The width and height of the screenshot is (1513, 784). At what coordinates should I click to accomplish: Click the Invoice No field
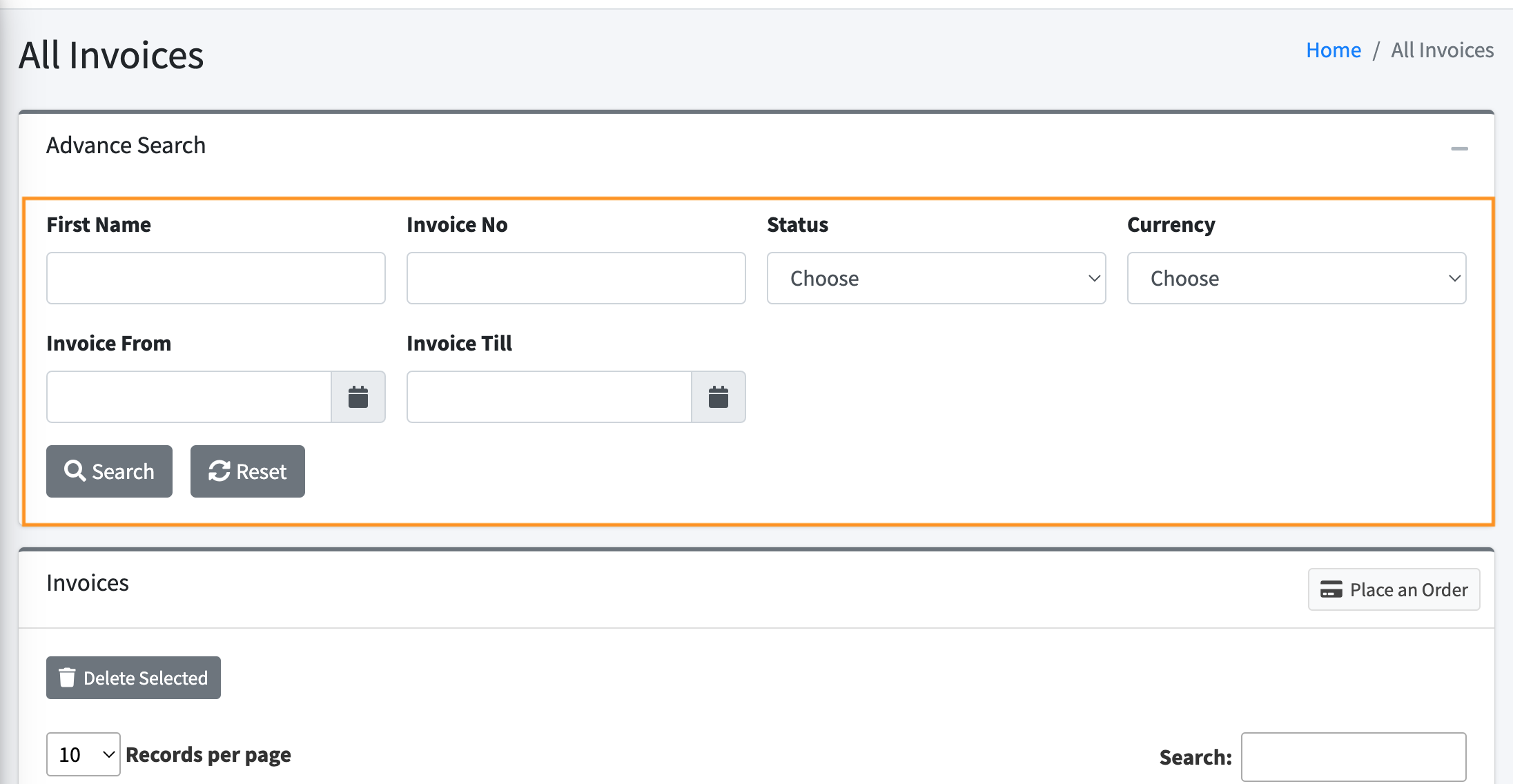[576, 278]
